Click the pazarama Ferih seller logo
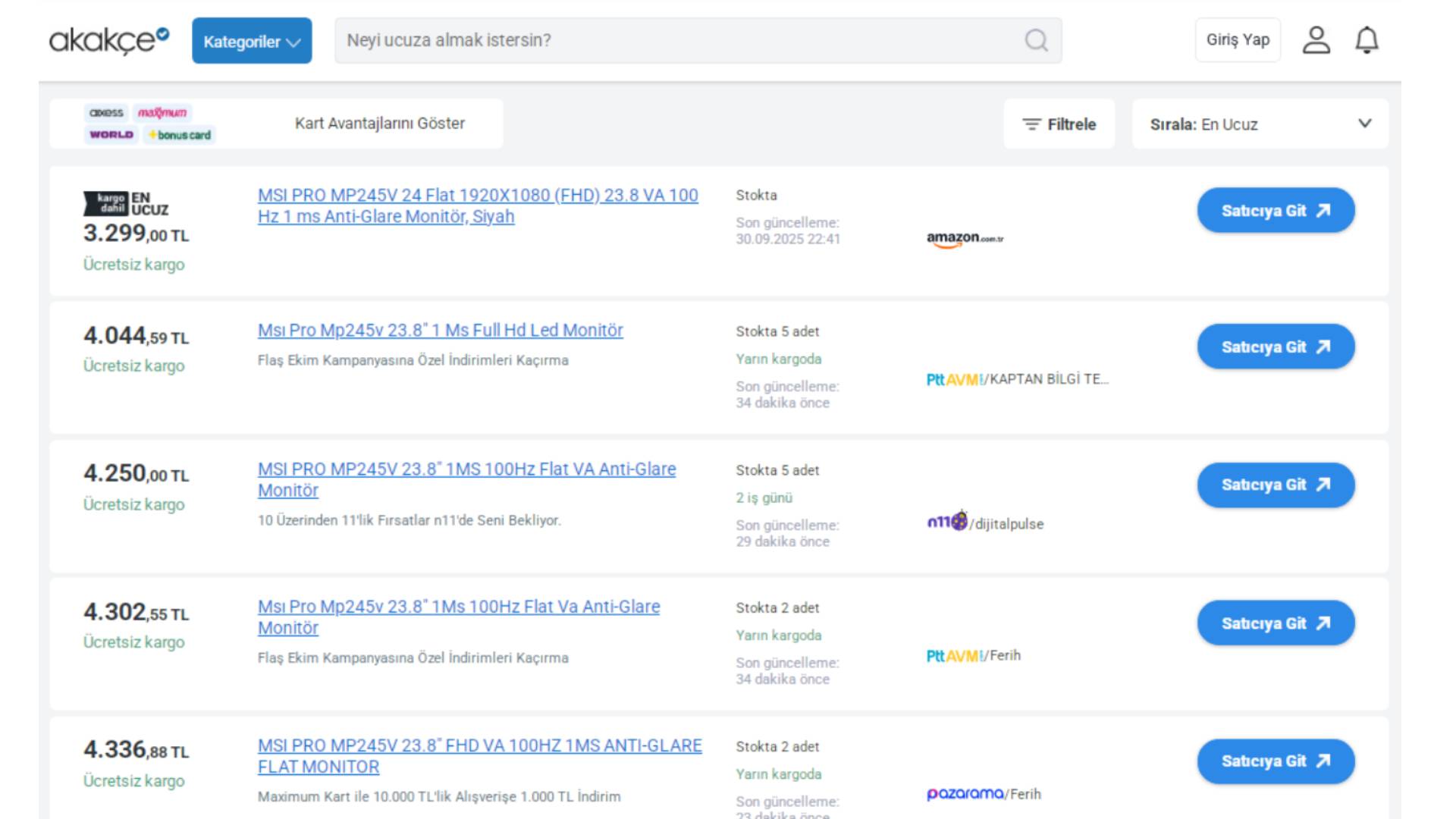 pyautogui.click(x=983, y=794)
